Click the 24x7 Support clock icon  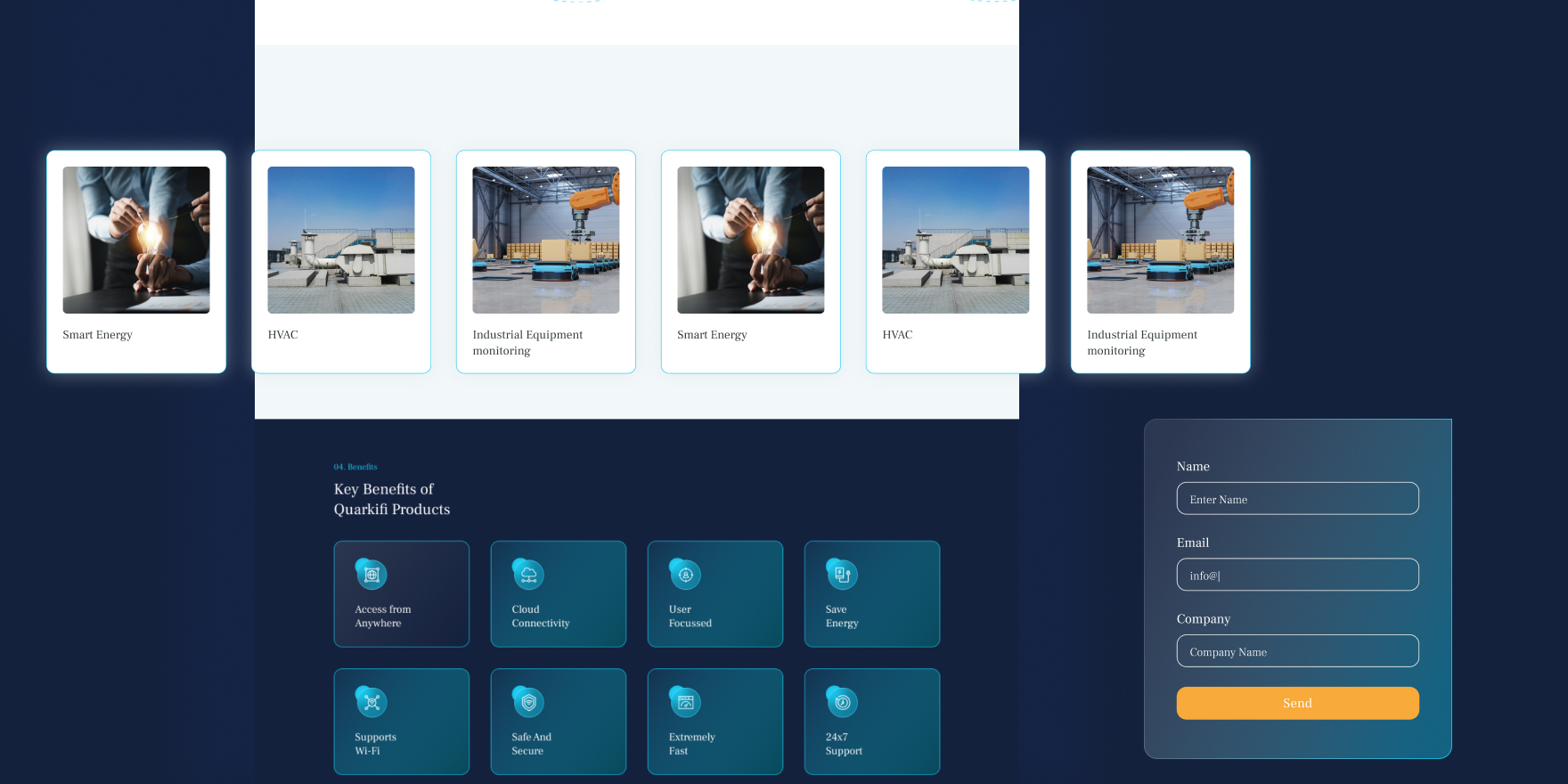pyautogui.click(x=842, y=702)
